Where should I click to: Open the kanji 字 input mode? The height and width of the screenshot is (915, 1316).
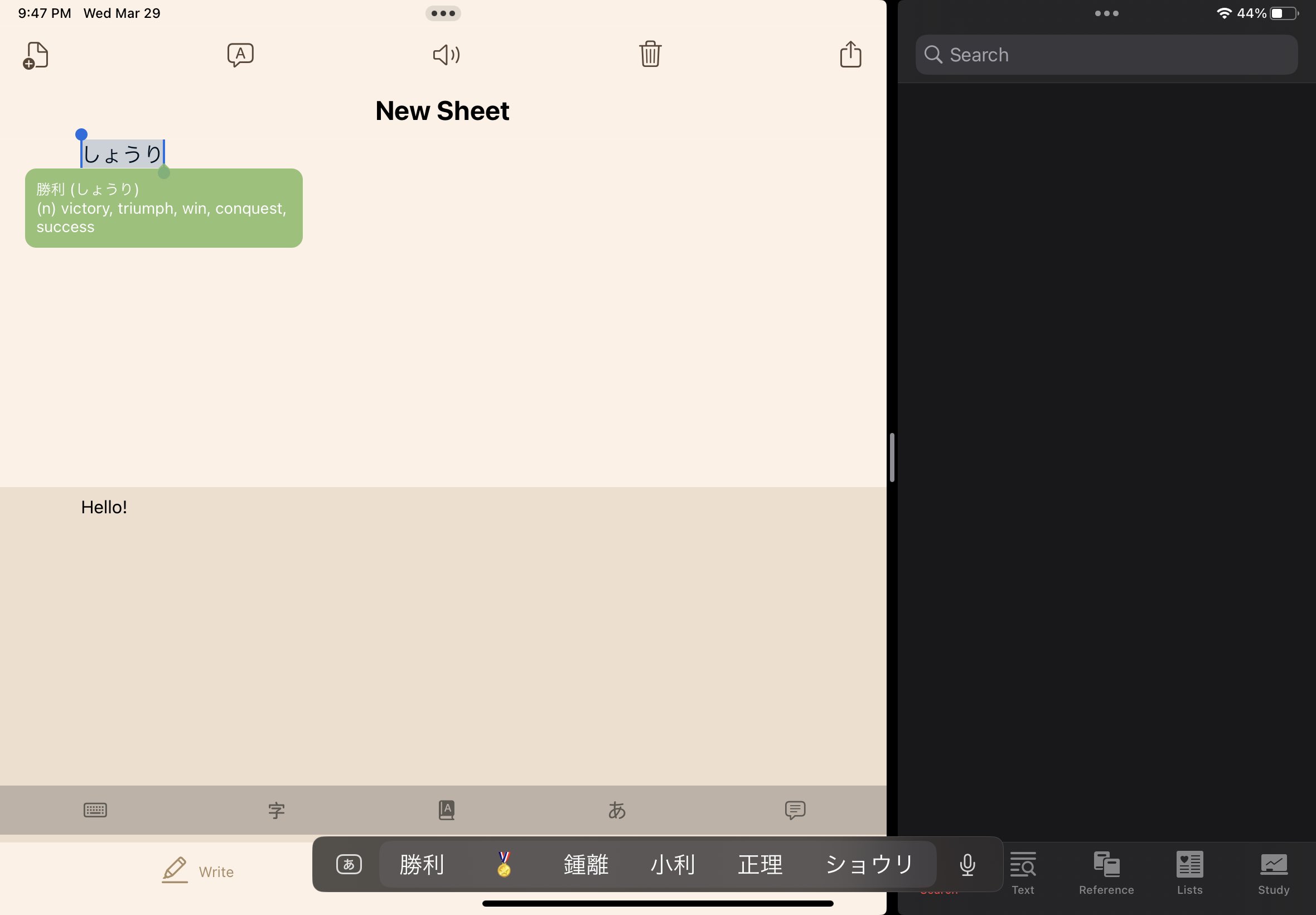tap(276, 810)
